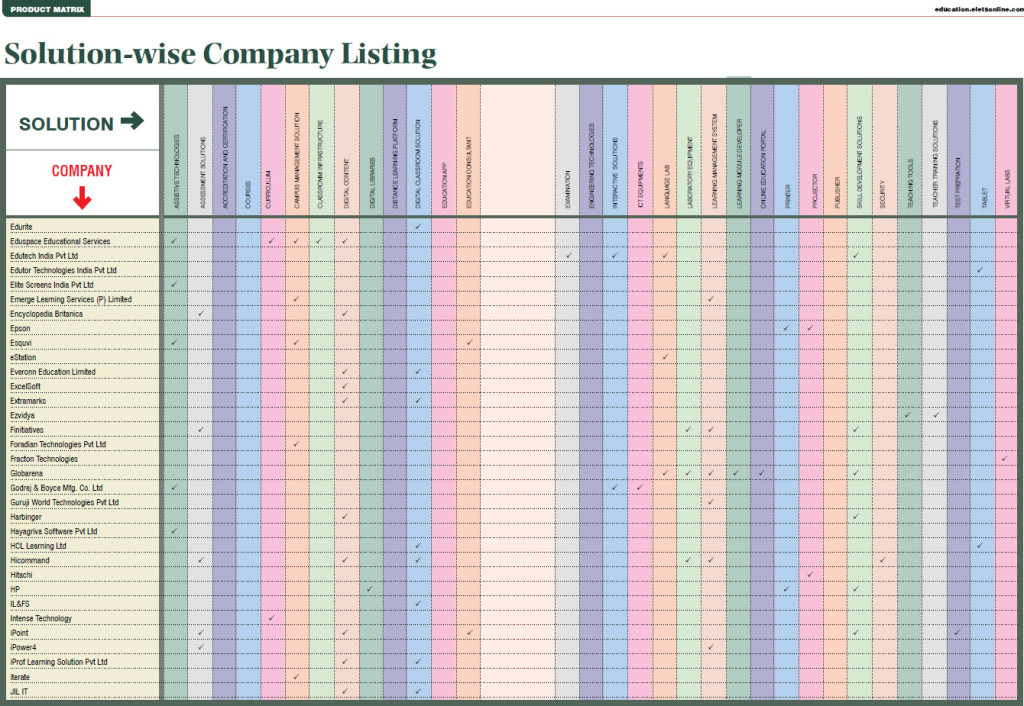
Task: Toggle Edutor Technologies' Tablet check
Action: pyautogui.click(x=980, y=270)
